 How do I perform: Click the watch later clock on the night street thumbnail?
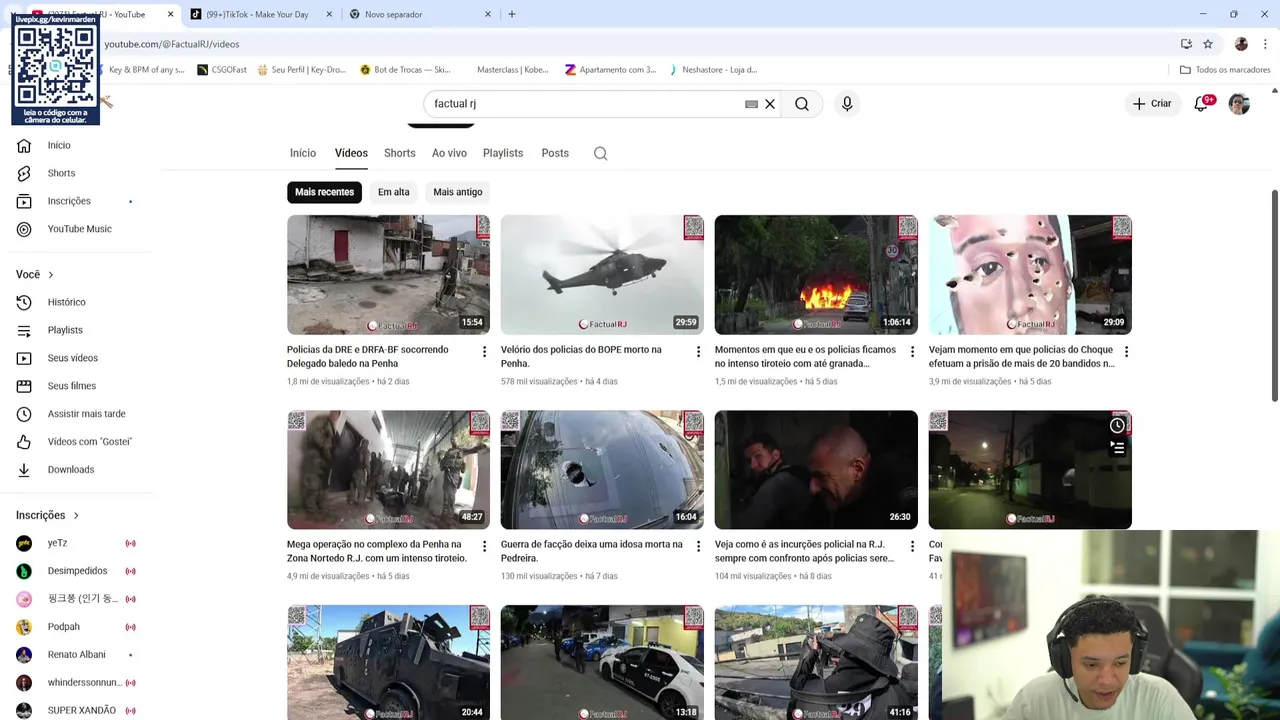point(1117,426)
